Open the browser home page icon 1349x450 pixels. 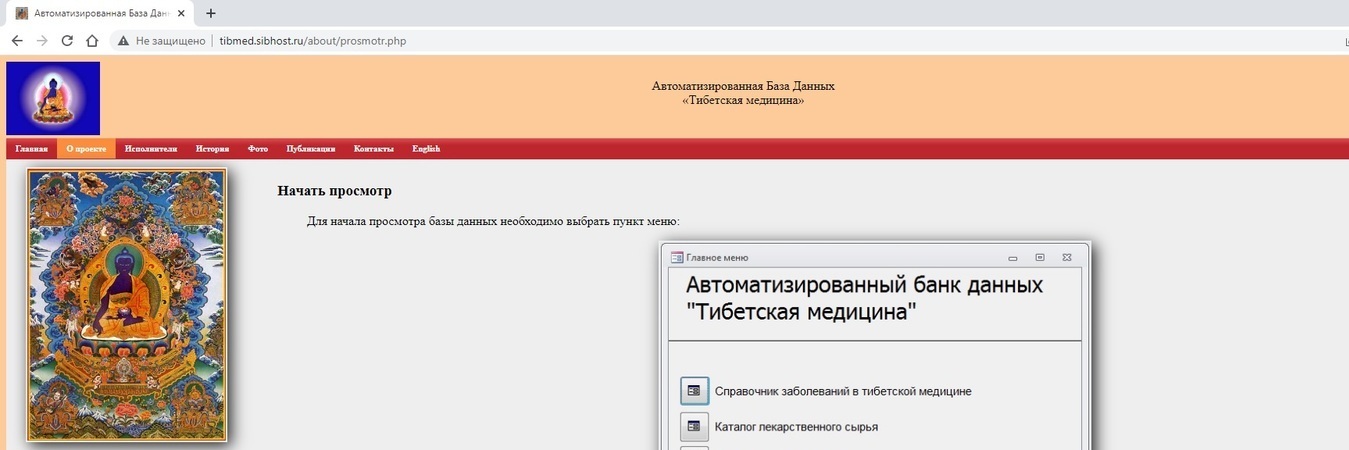[92, 41]
